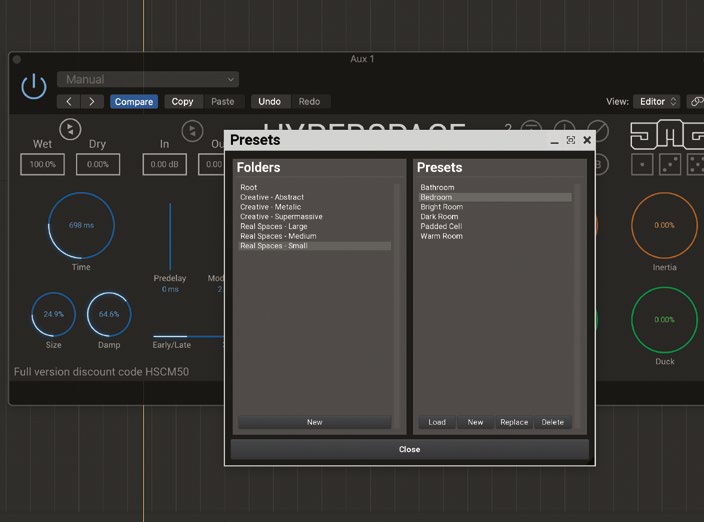Click the lock icon above Wet and Dry
The image size is (704, 522).
pos(70,129)
